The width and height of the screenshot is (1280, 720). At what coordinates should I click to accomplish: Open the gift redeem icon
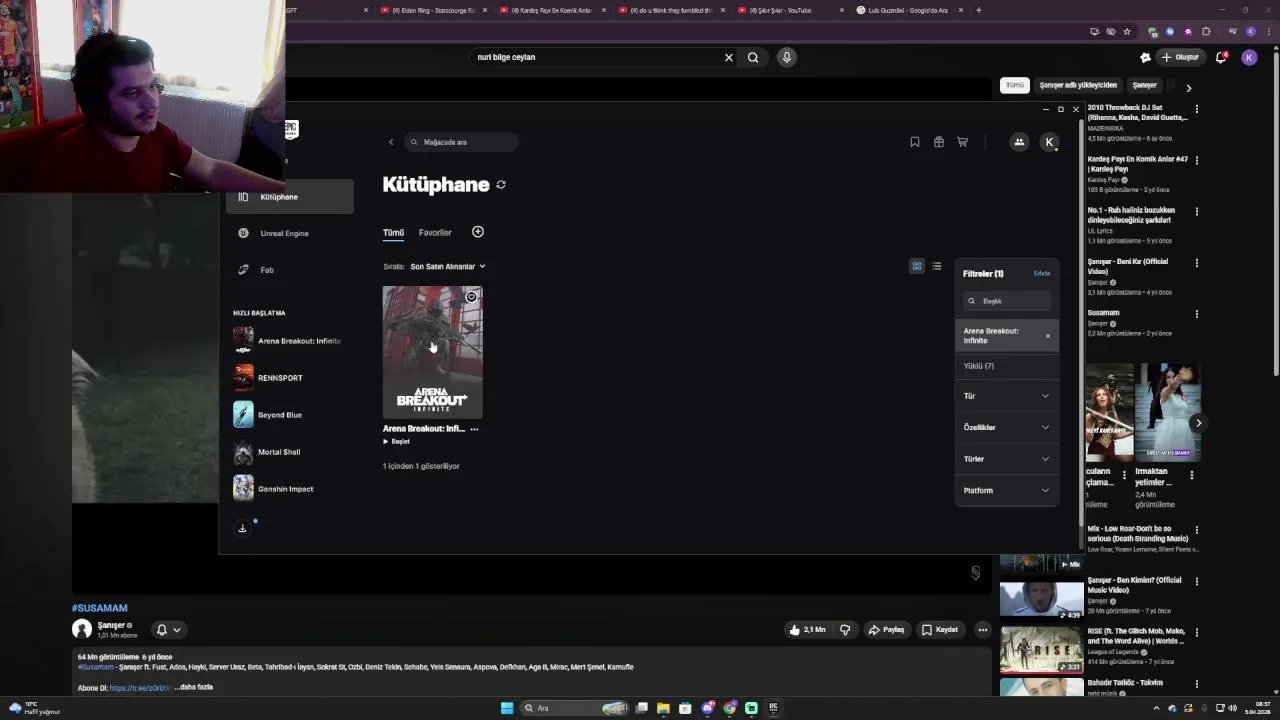tap(939, 142)
